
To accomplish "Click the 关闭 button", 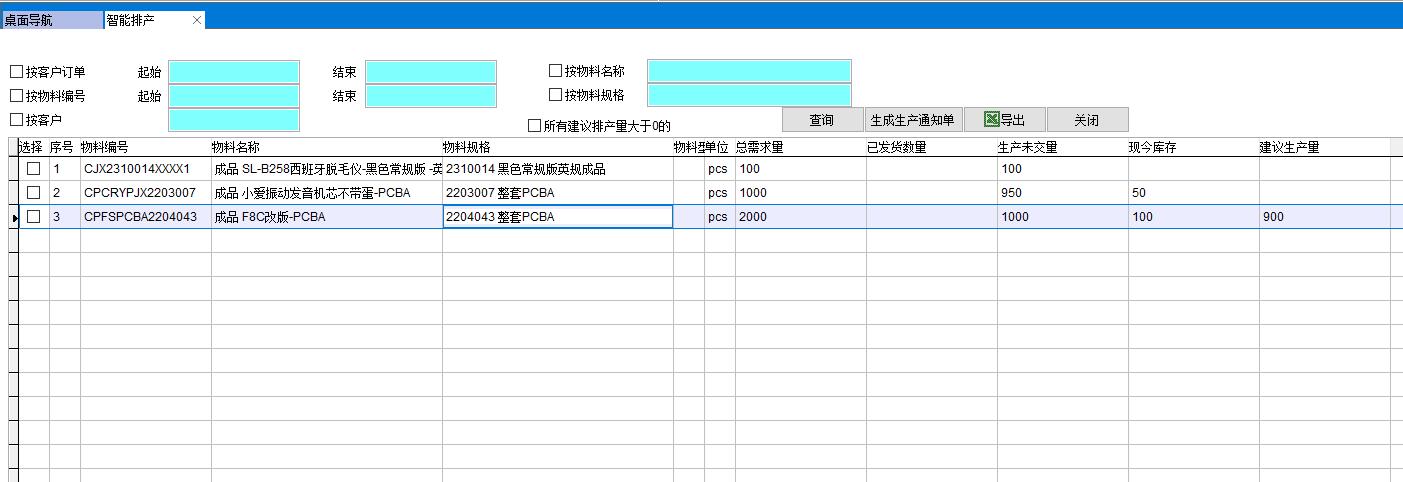I will point(1087,120).
